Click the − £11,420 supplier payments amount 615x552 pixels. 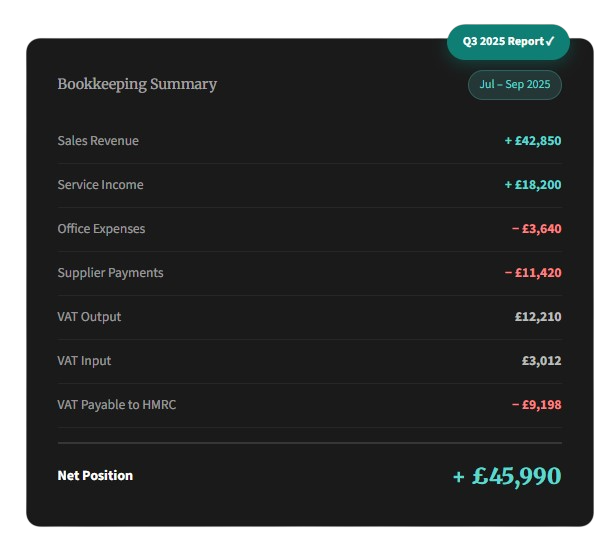click(x=533, y=273)
